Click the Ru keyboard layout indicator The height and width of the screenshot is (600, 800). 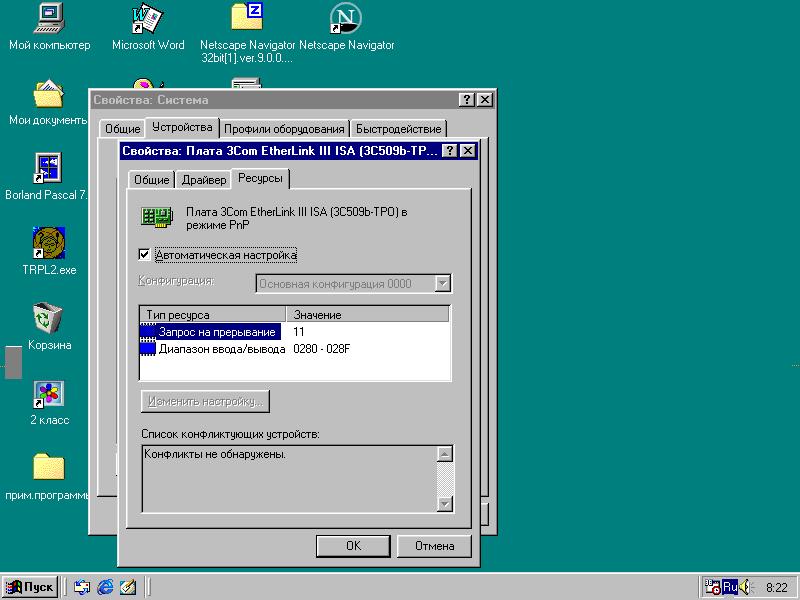[x=730, y=587]
